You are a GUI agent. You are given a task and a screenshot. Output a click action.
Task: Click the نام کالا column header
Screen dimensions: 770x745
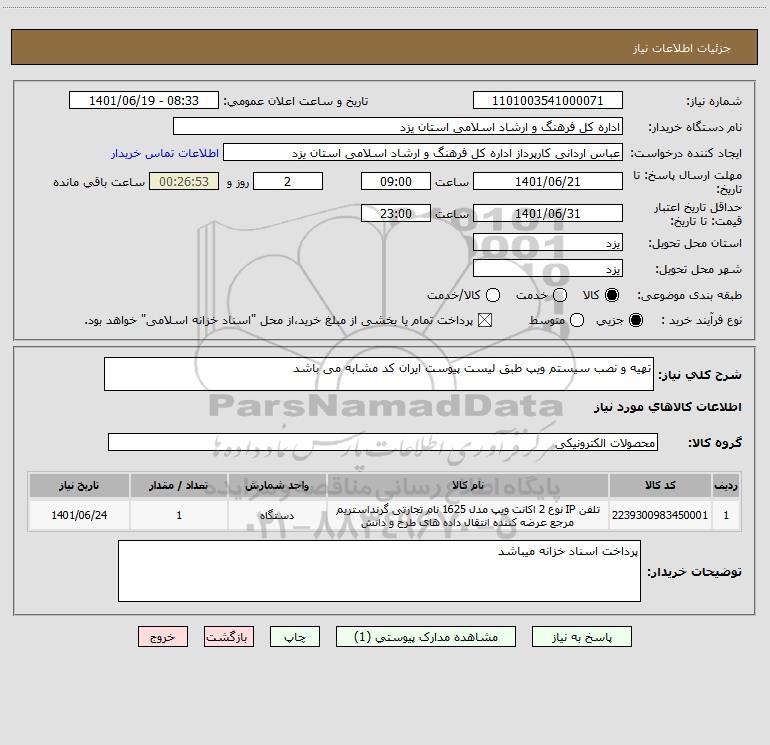(468, 485)
